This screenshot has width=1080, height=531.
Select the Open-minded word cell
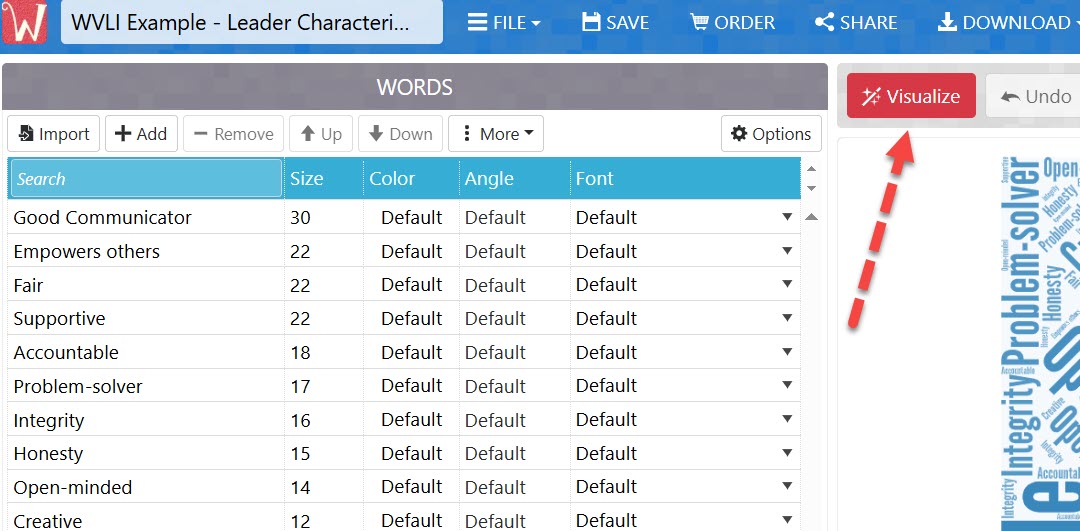(x=146, y=487)
